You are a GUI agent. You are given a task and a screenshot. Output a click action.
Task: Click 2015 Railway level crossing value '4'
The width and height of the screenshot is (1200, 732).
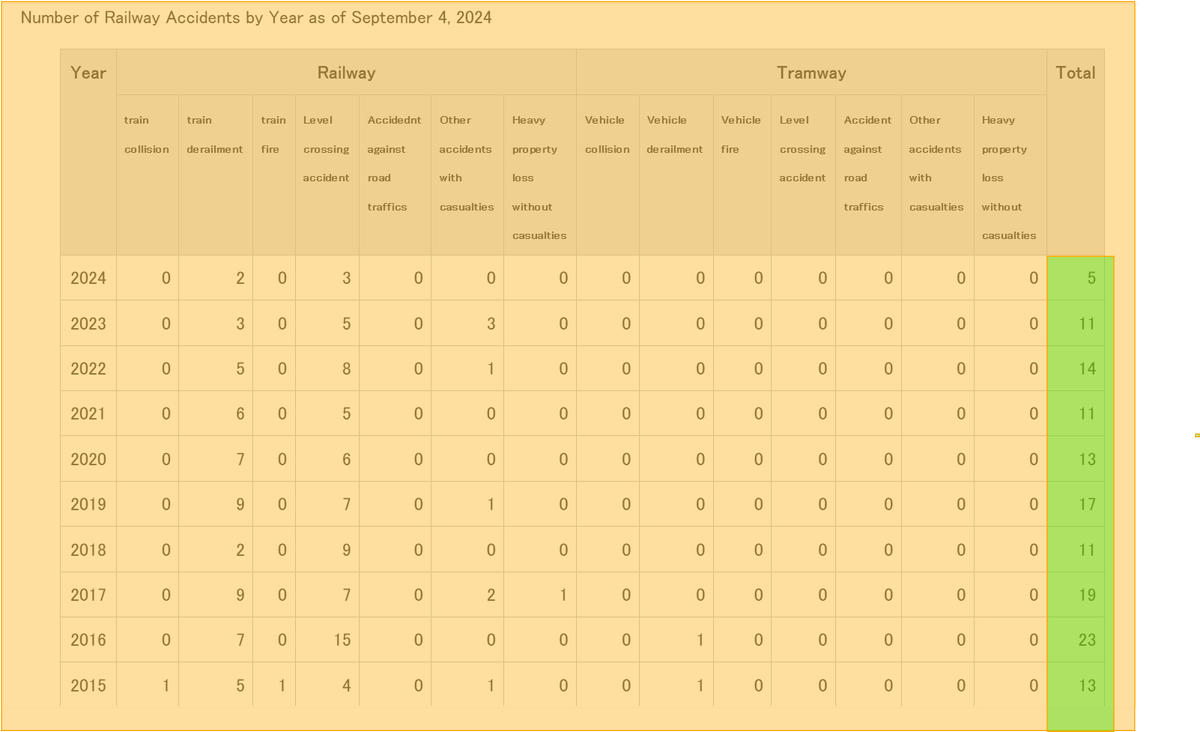click(346, 686)
